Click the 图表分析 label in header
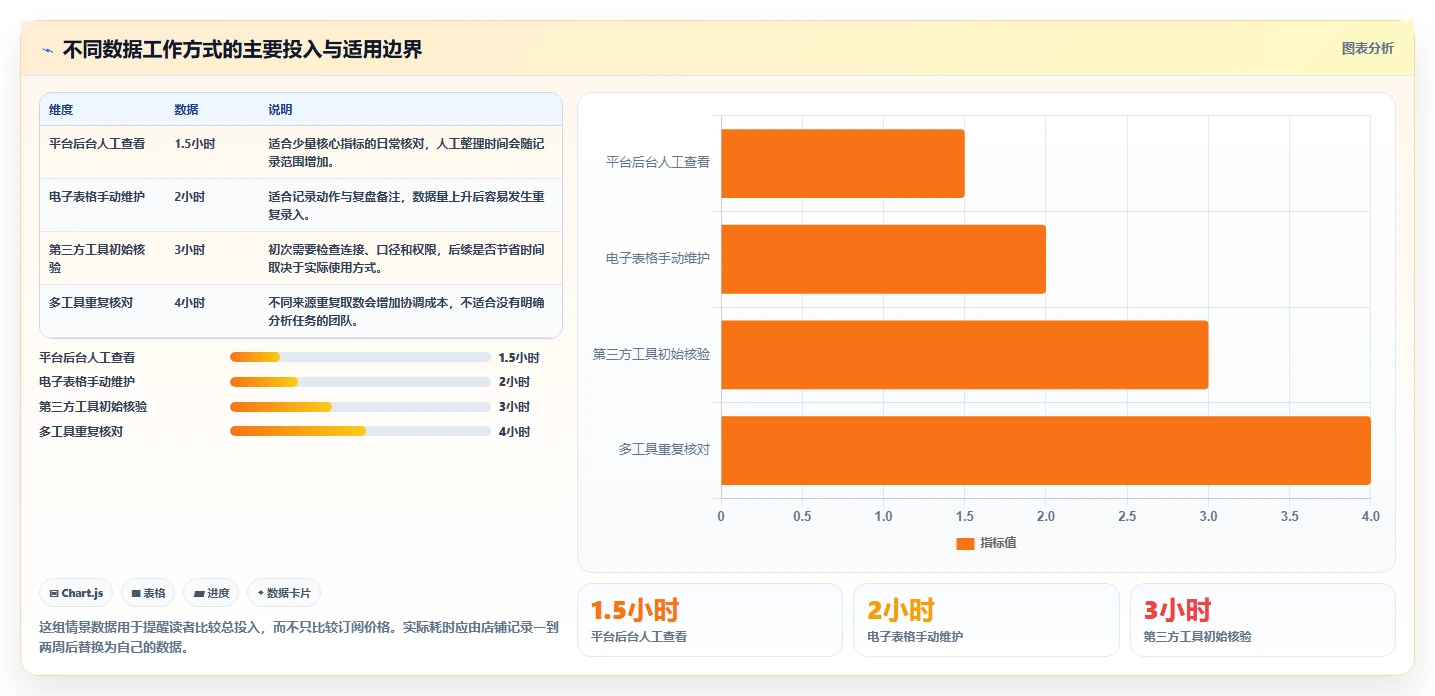 [1367, 48]
